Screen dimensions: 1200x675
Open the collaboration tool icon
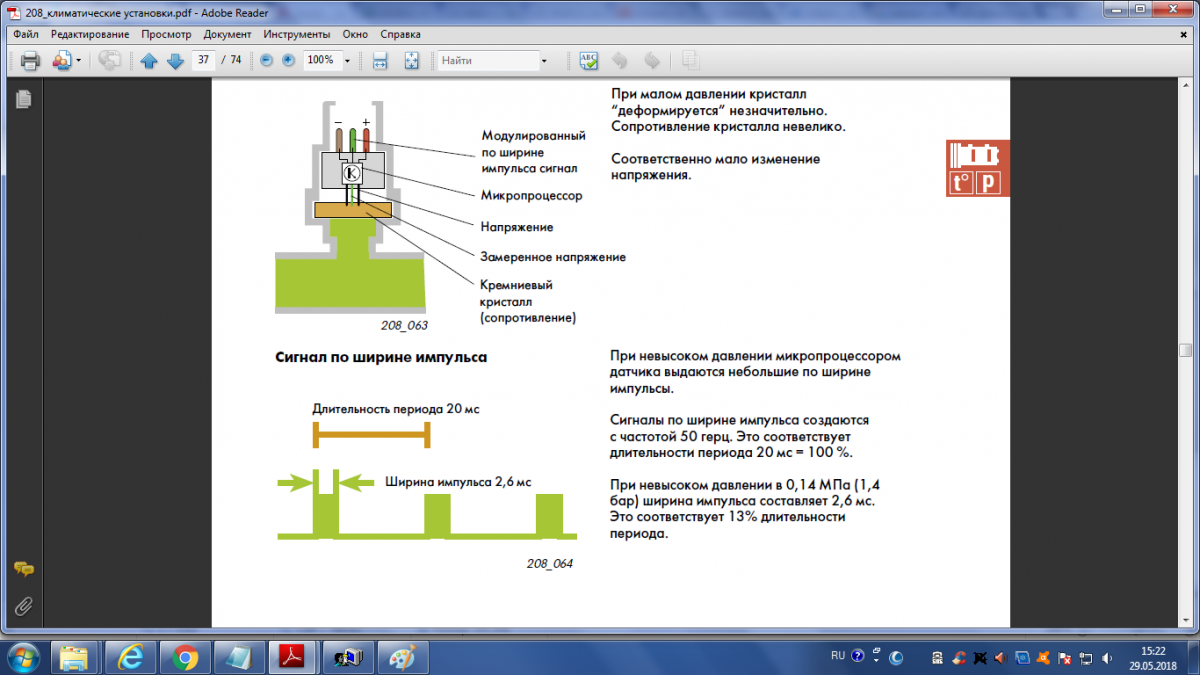pos(60,60)
